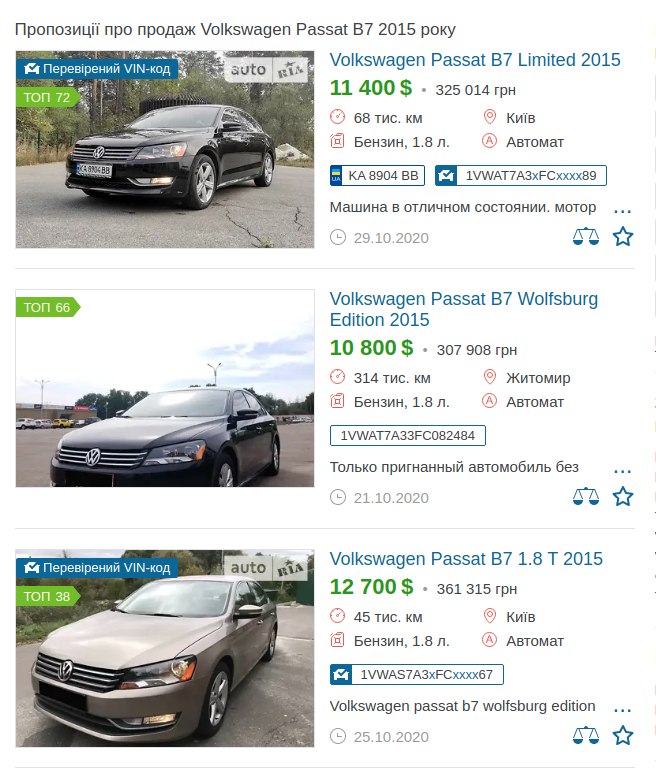The image size is (656, 781).
Task: Add Wolfsburg Edition listing to comparison scales
Action: click(586, 497)
